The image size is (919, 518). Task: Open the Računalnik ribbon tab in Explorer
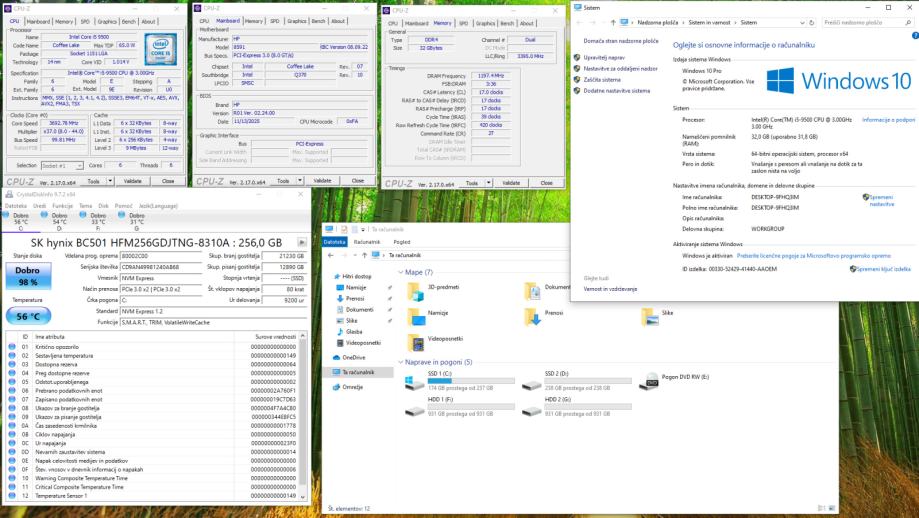click(x=367, y=242)
